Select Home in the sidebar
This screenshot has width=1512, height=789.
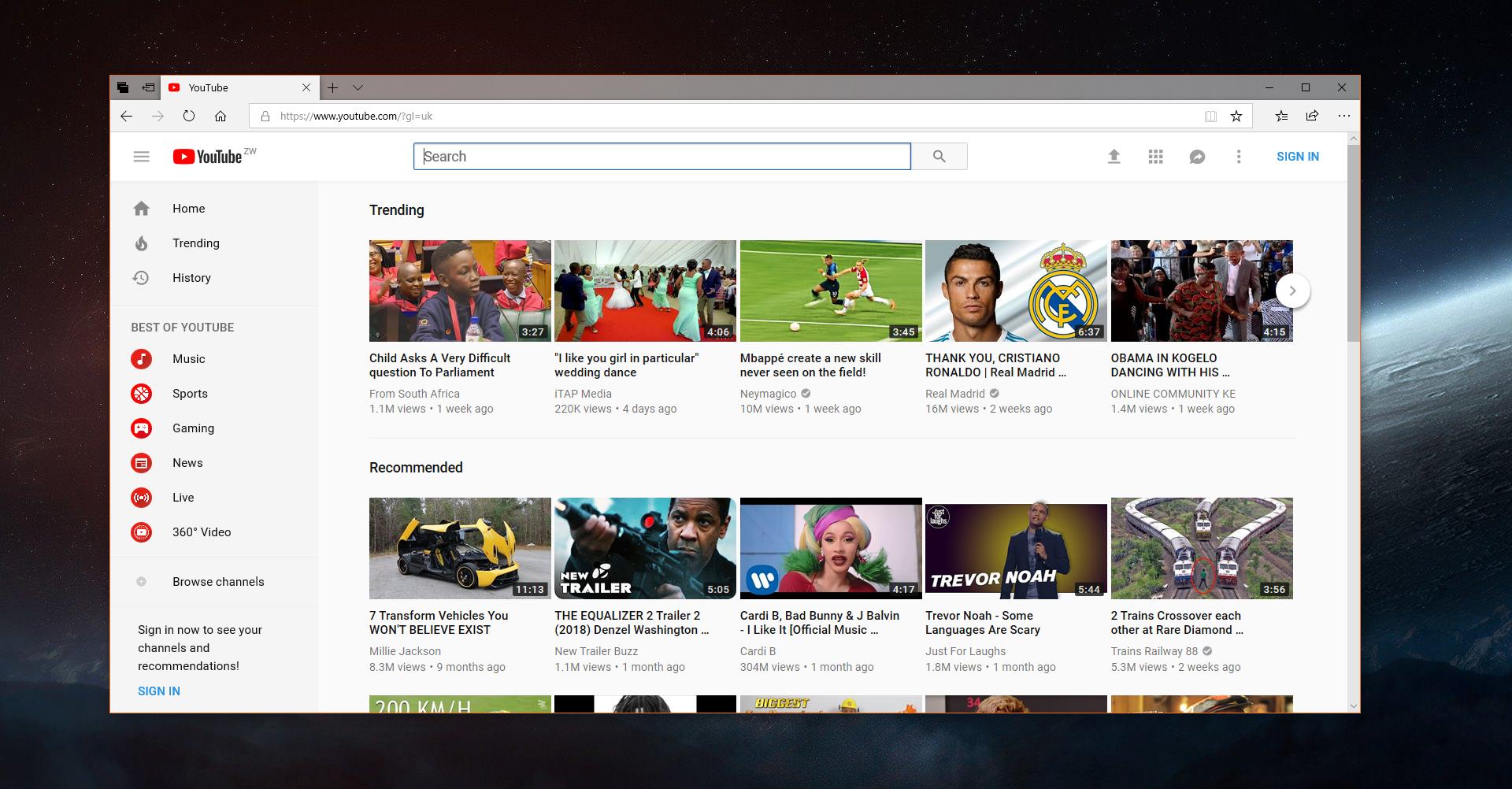click(214, 209)
